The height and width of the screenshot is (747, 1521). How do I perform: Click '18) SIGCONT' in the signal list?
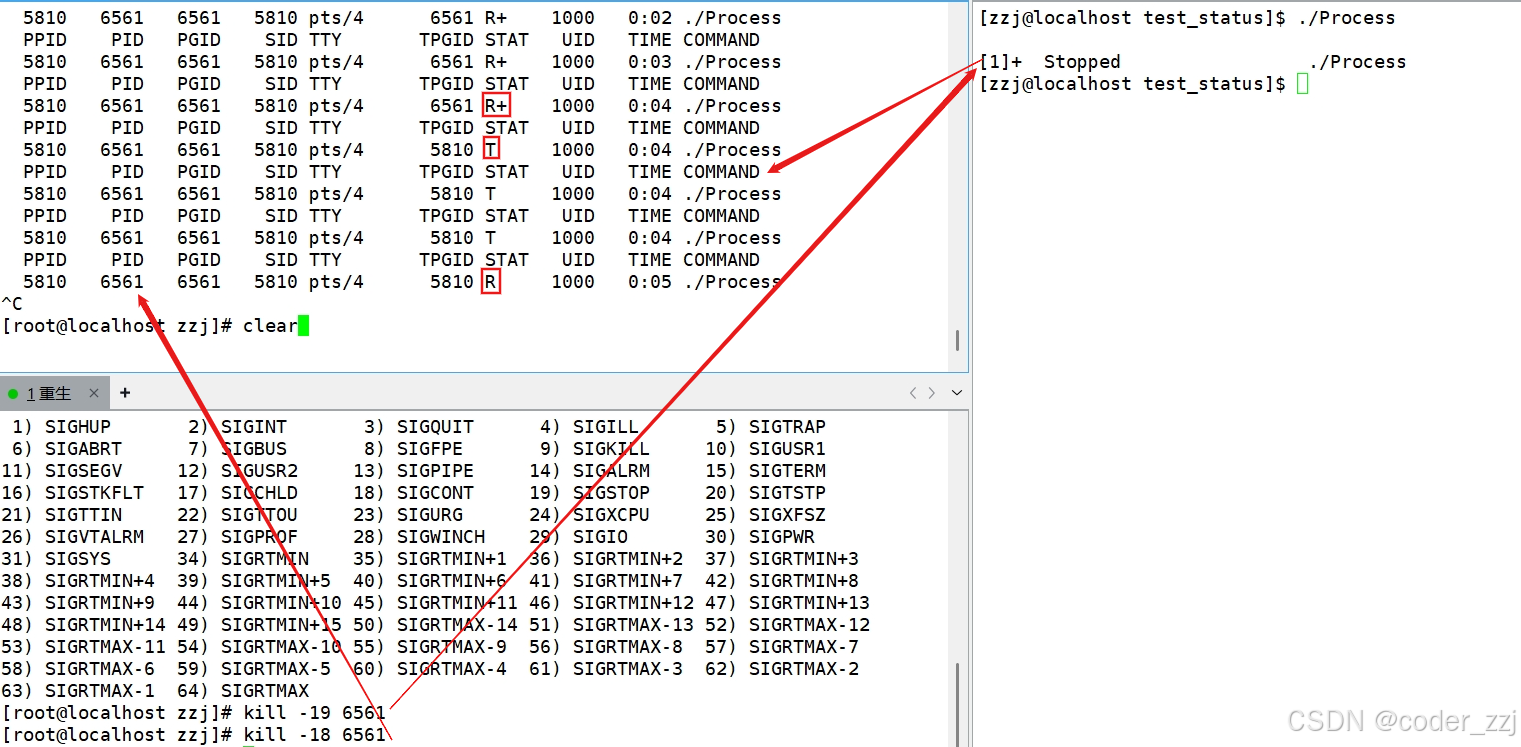point(413,493)
